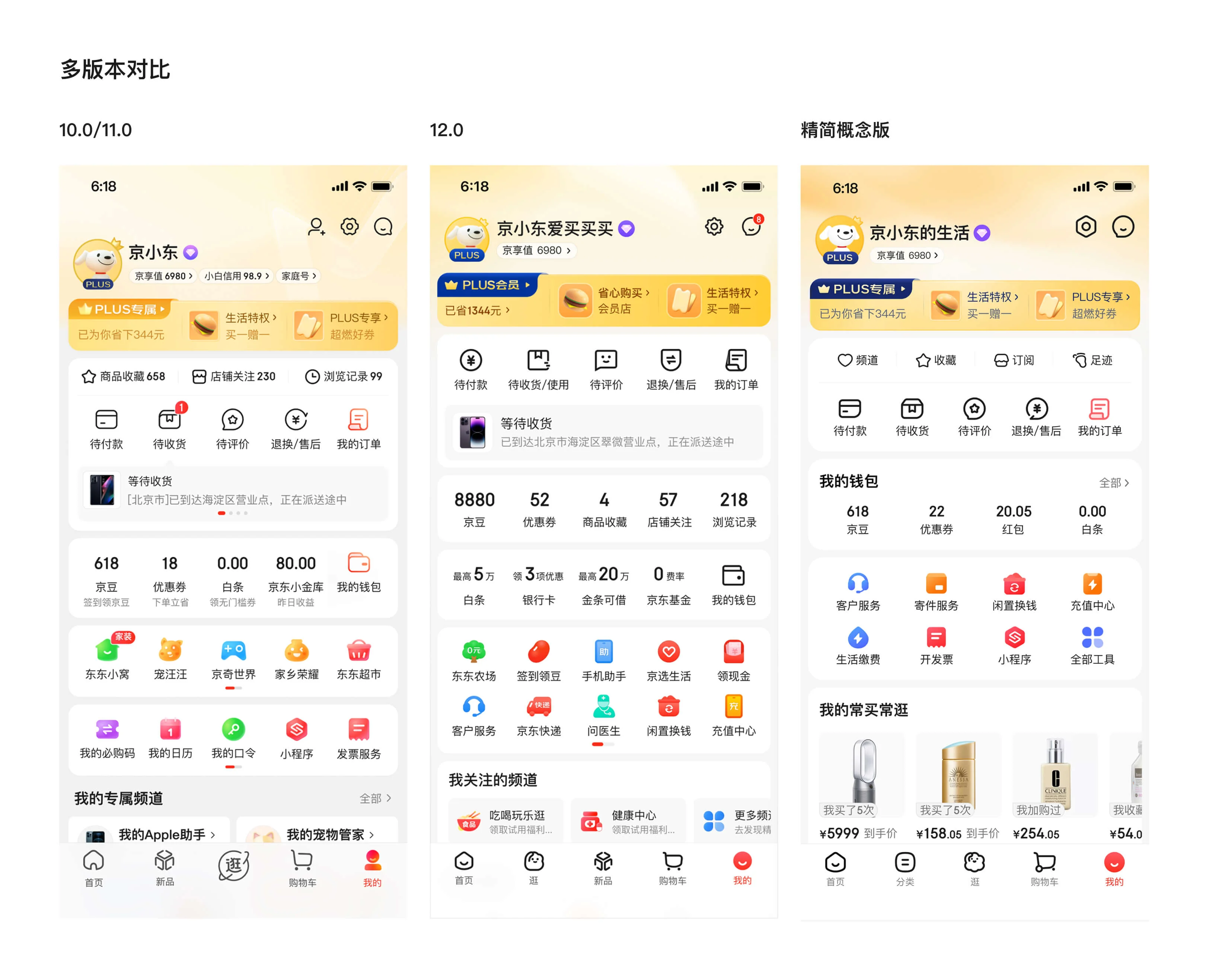Tap hexagon settings icon in concept version
Viewport: 1206px width, 980px height.
click(x=1085, y=227)
